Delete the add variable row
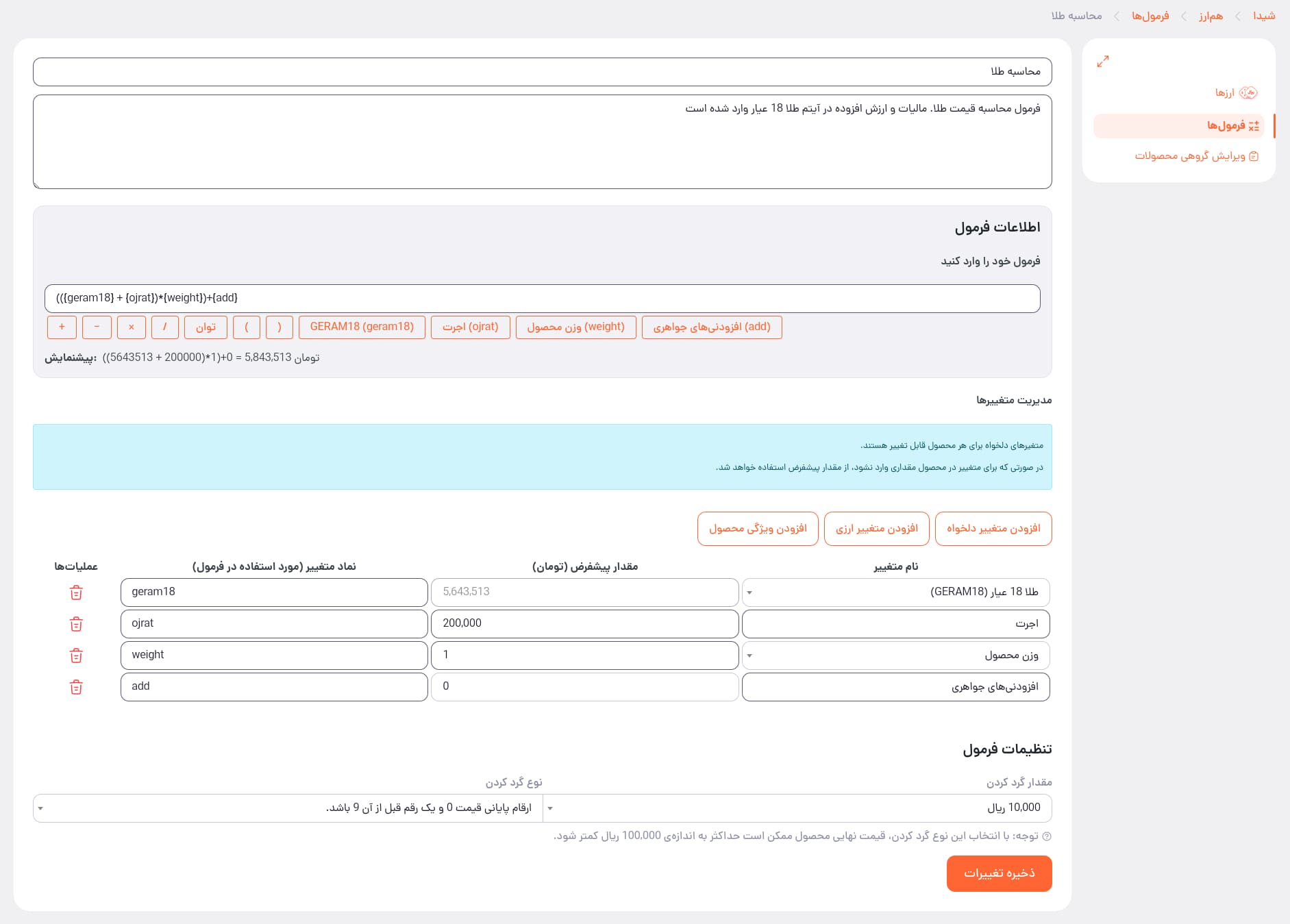The width and height of the screenshot is (1290, 924). tap(76, 687)
